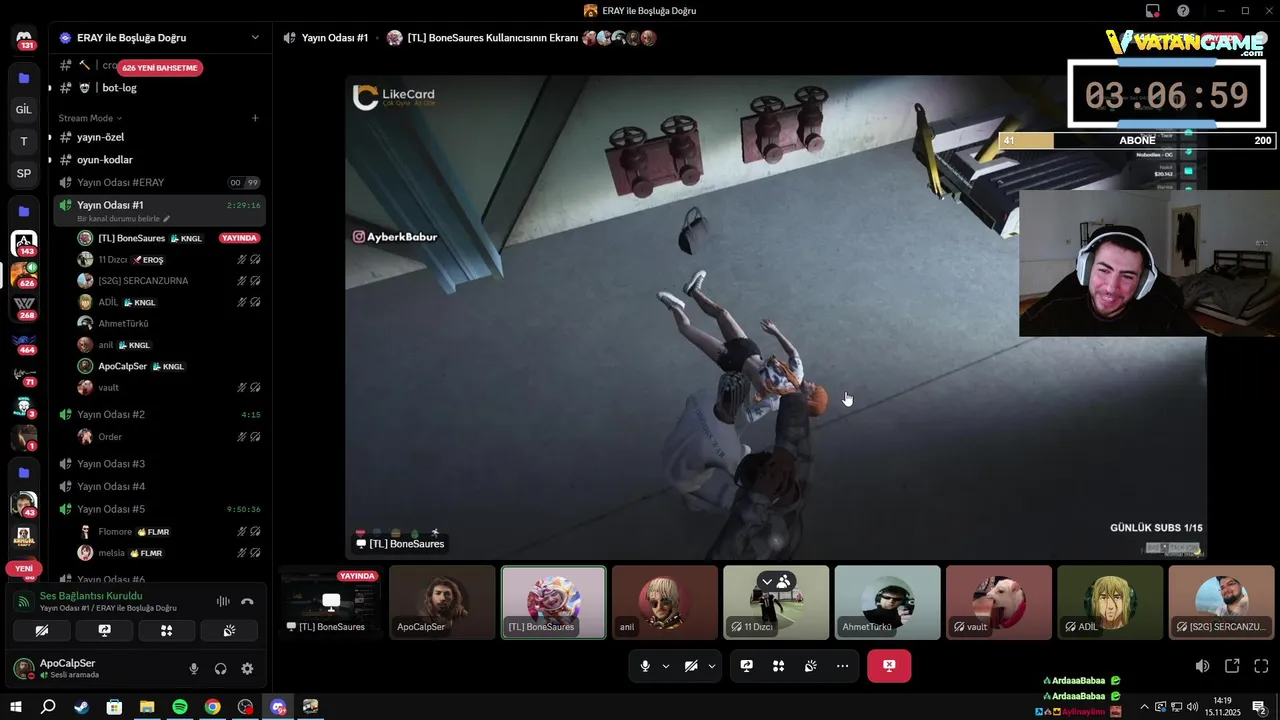Toggle microphone mute in user panel
The height and width of the screenshot is (720, 1280).
coord(194,669)
